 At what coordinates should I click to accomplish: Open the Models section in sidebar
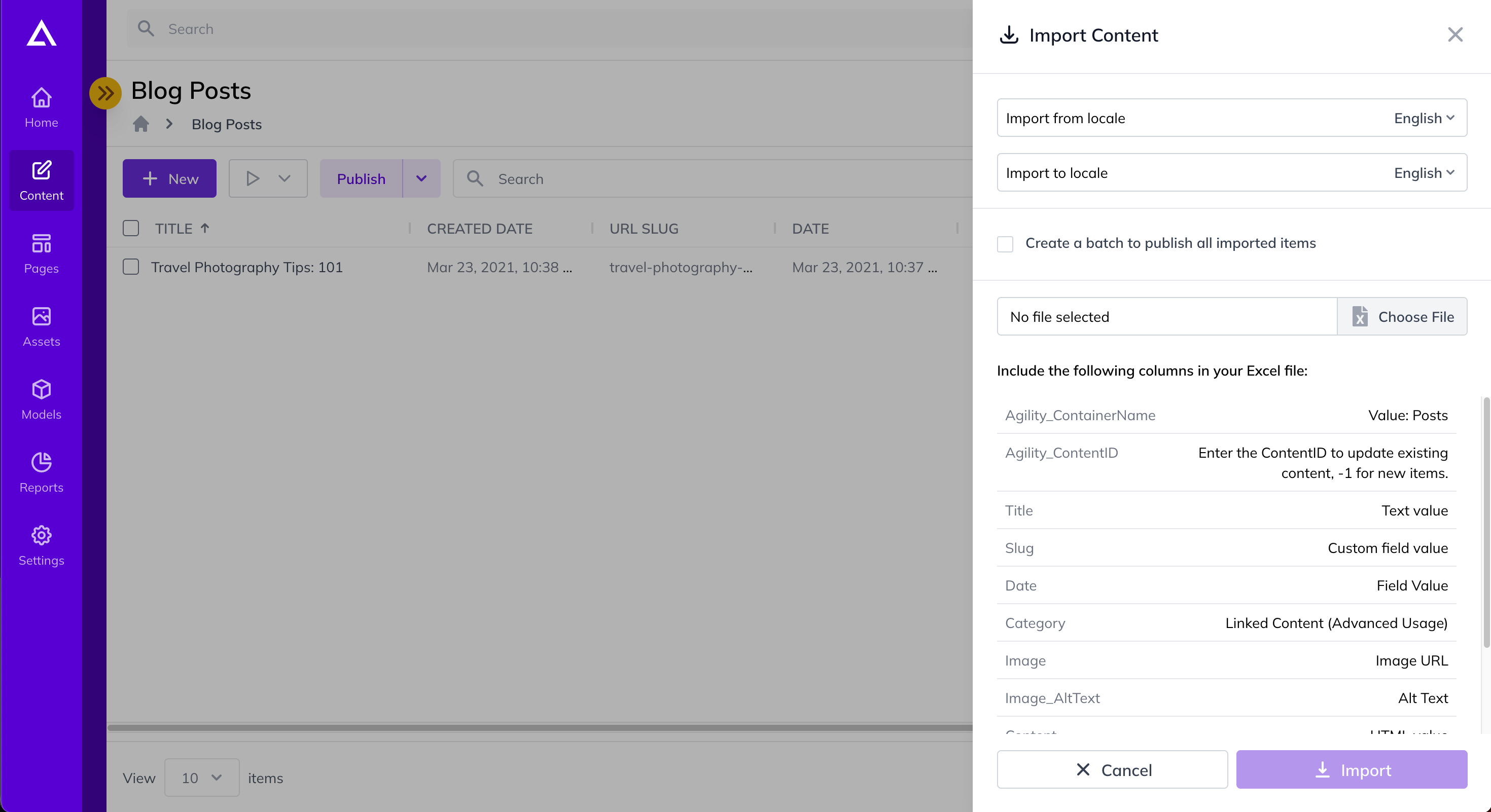tap(41, 399)
